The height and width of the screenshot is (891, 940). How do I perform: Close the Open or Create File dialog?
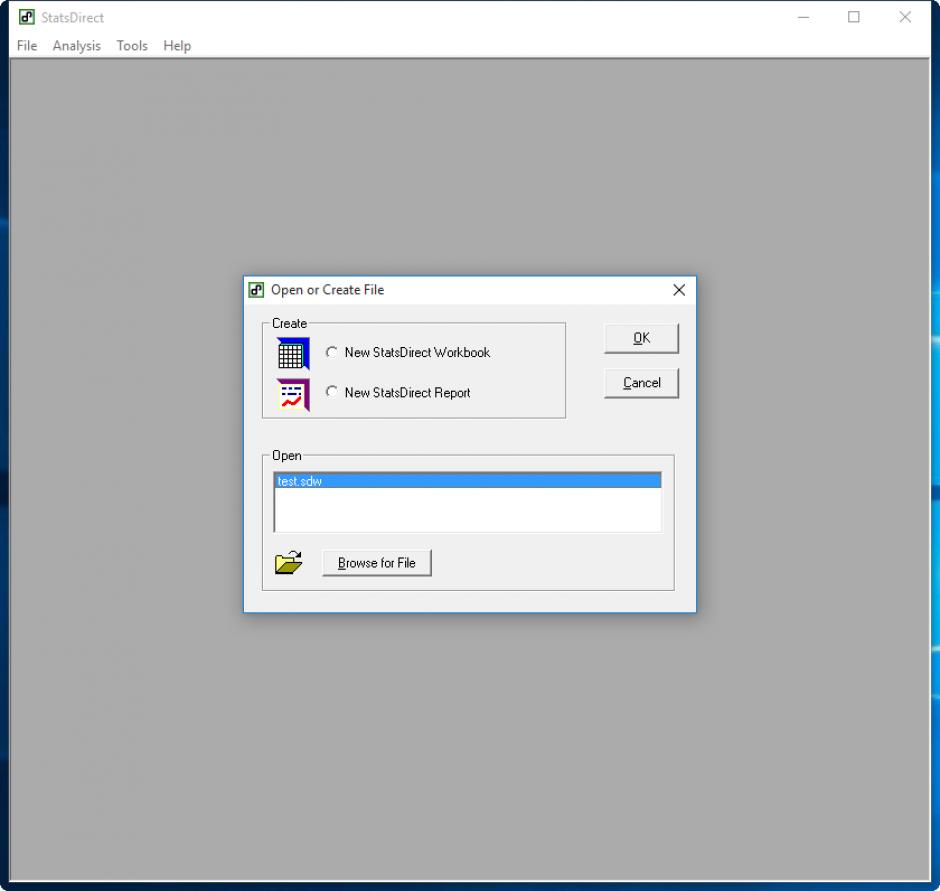pyautogui.click(x=679, y=290)
